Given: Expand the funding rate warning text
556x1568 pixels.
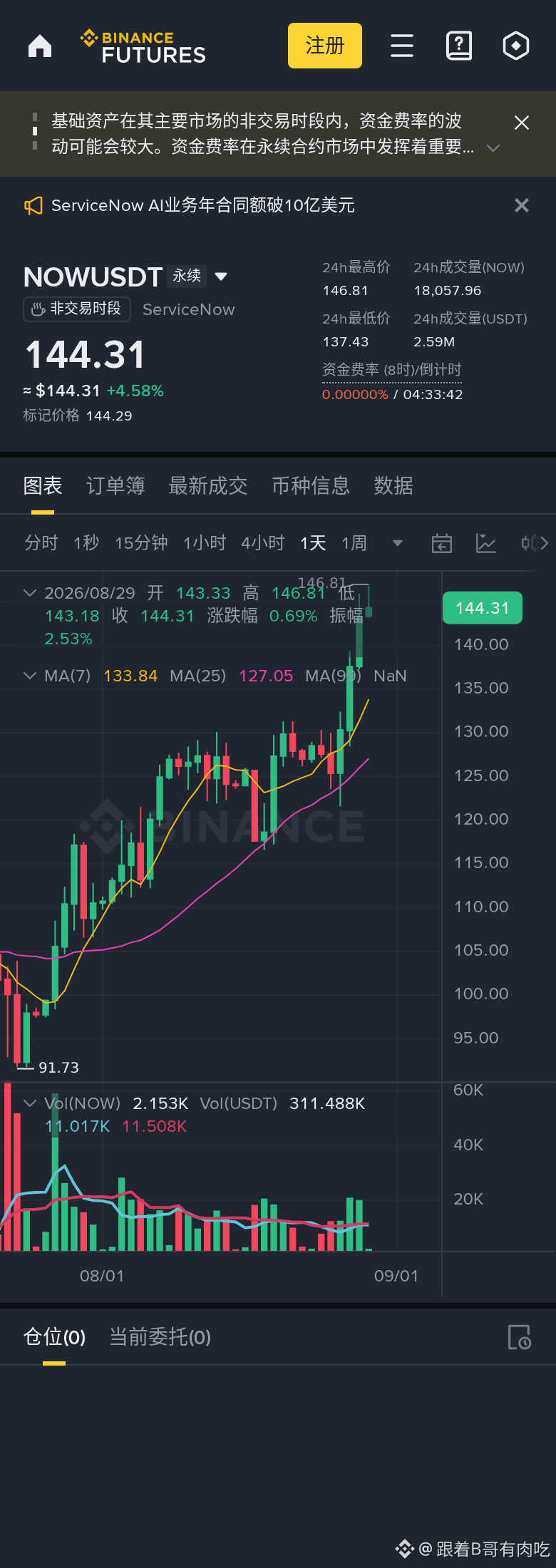Looking at the screenshot, I should coord(493,148).
